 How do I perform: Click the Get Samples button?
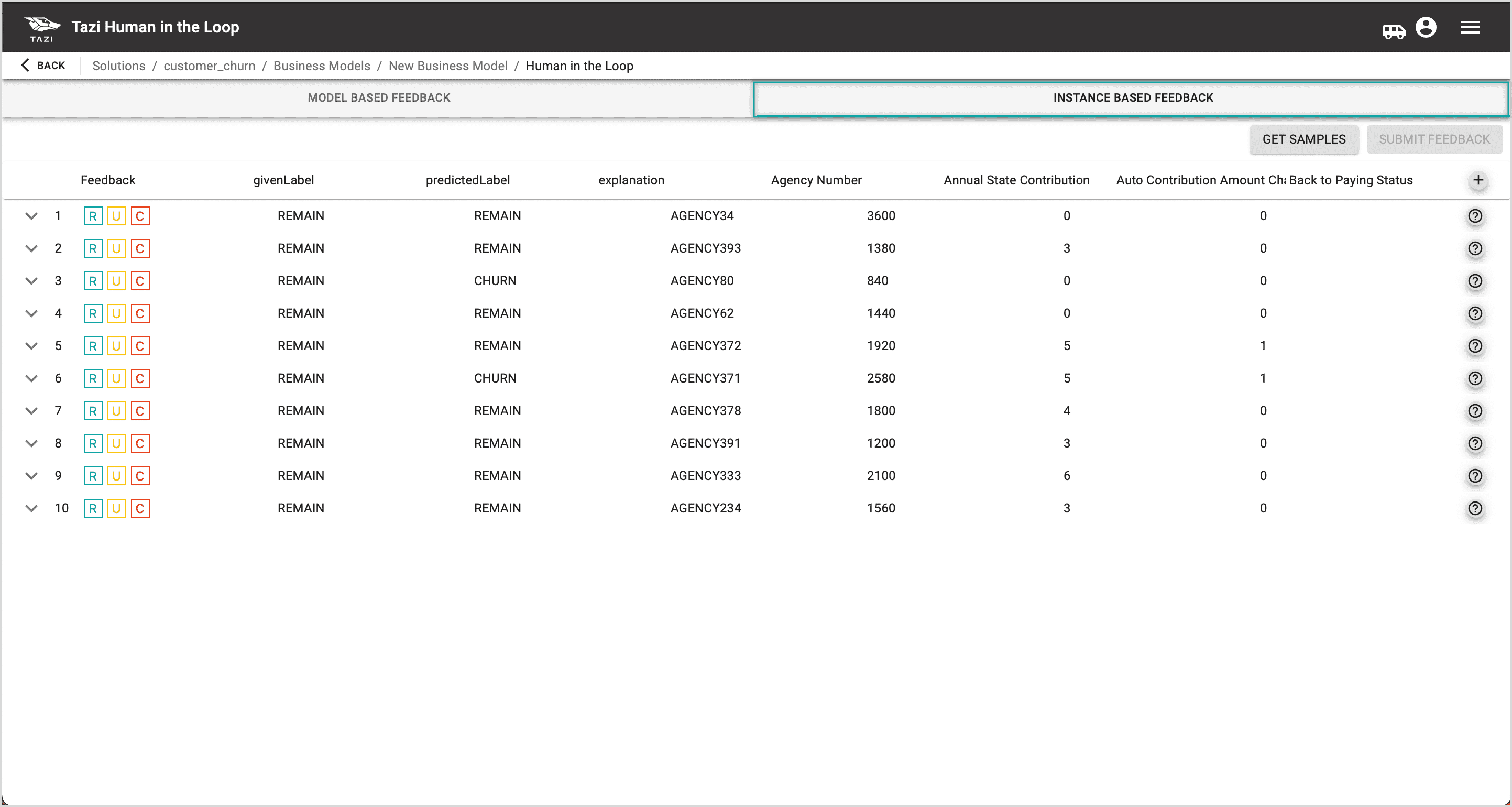[x=1303, y=139]
